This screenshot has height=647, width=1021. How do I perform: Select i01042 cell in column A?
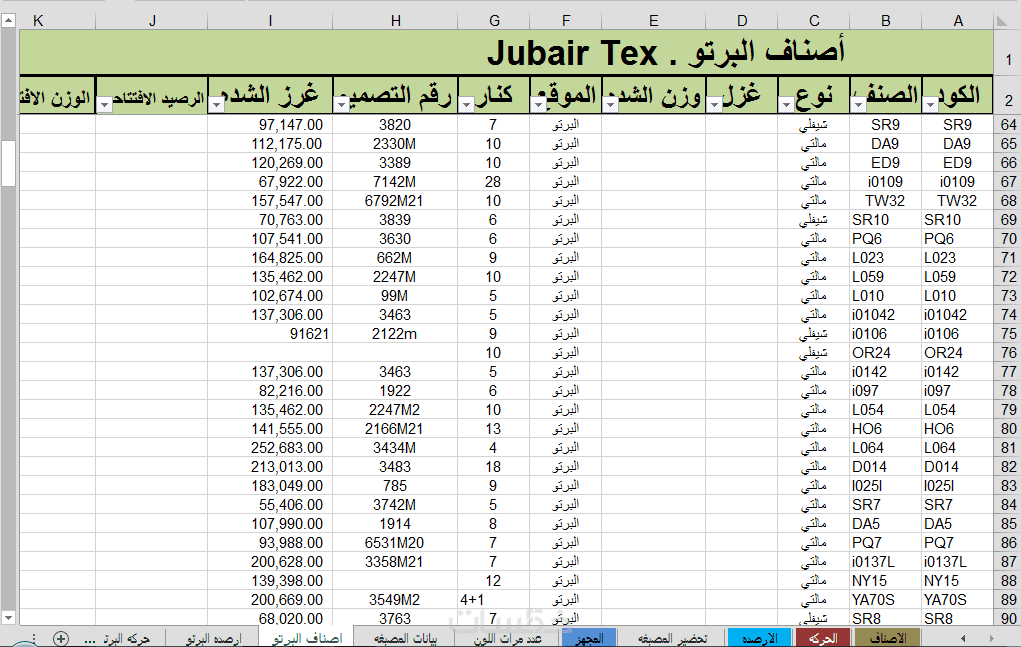(957, 315)
